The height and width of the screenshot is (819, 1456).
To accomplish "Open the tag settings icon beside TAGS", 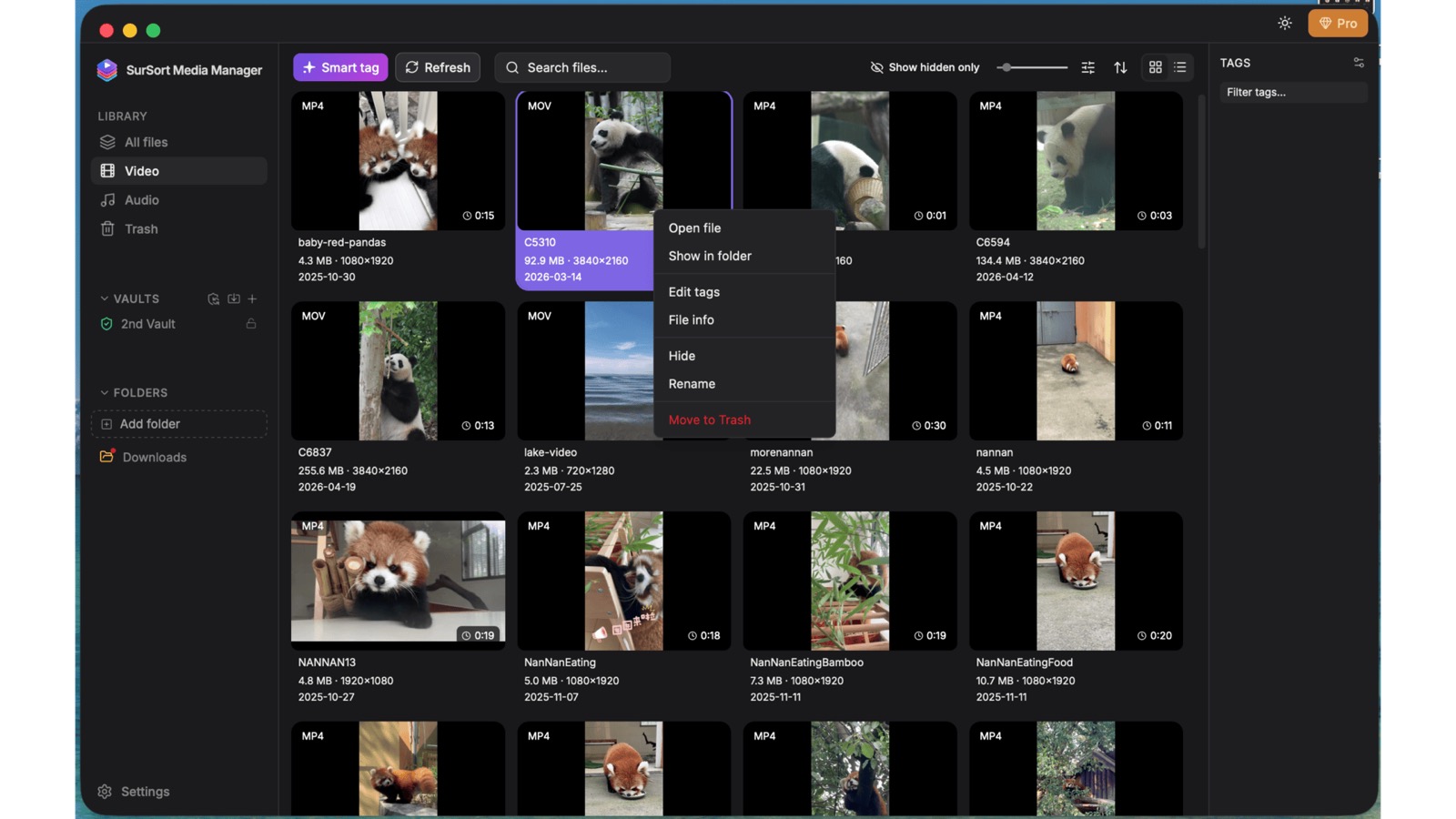I will tap(1359, 63).
